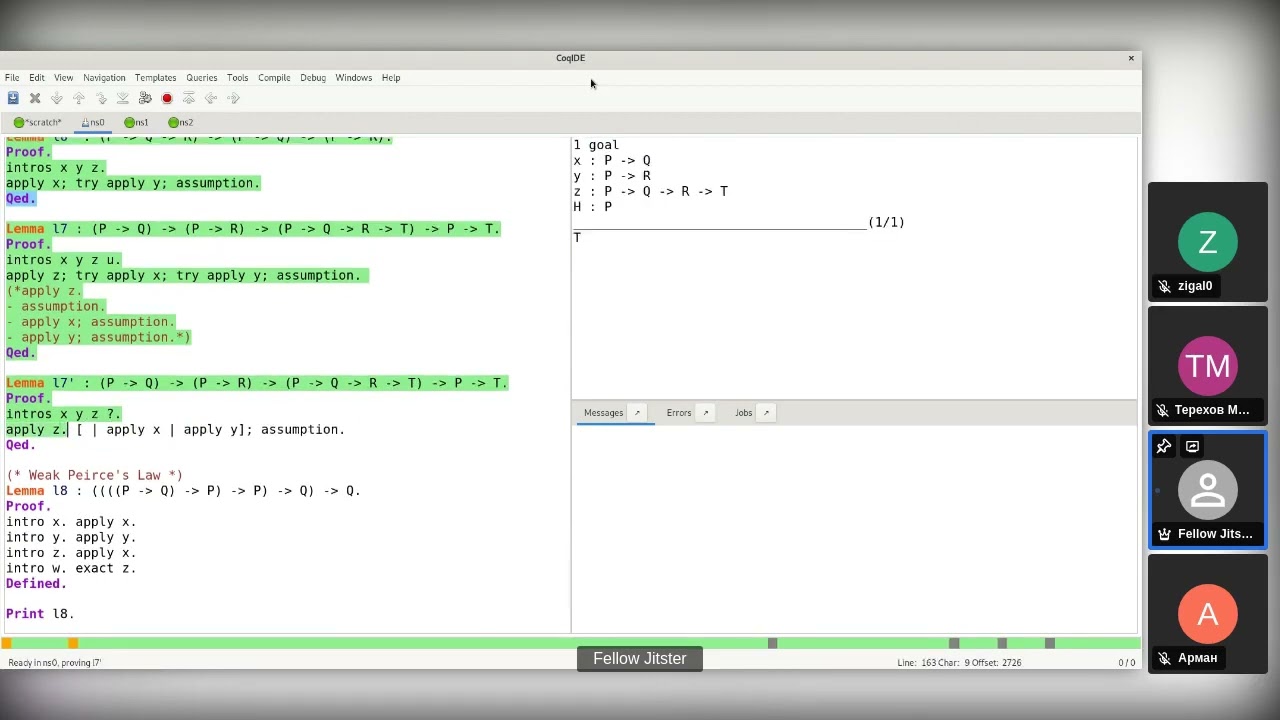Click the Next right-arrow toolbar icon

click(233, 98)
